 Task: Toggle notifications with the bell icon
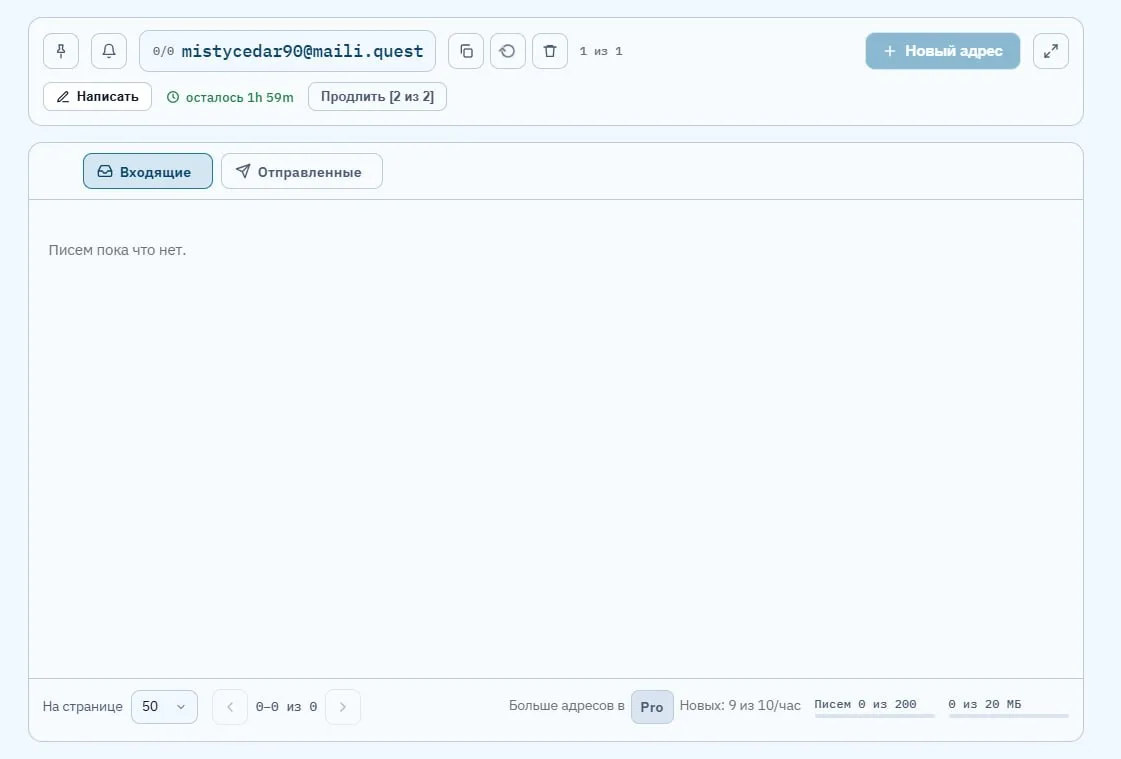(x=109, y=51)
